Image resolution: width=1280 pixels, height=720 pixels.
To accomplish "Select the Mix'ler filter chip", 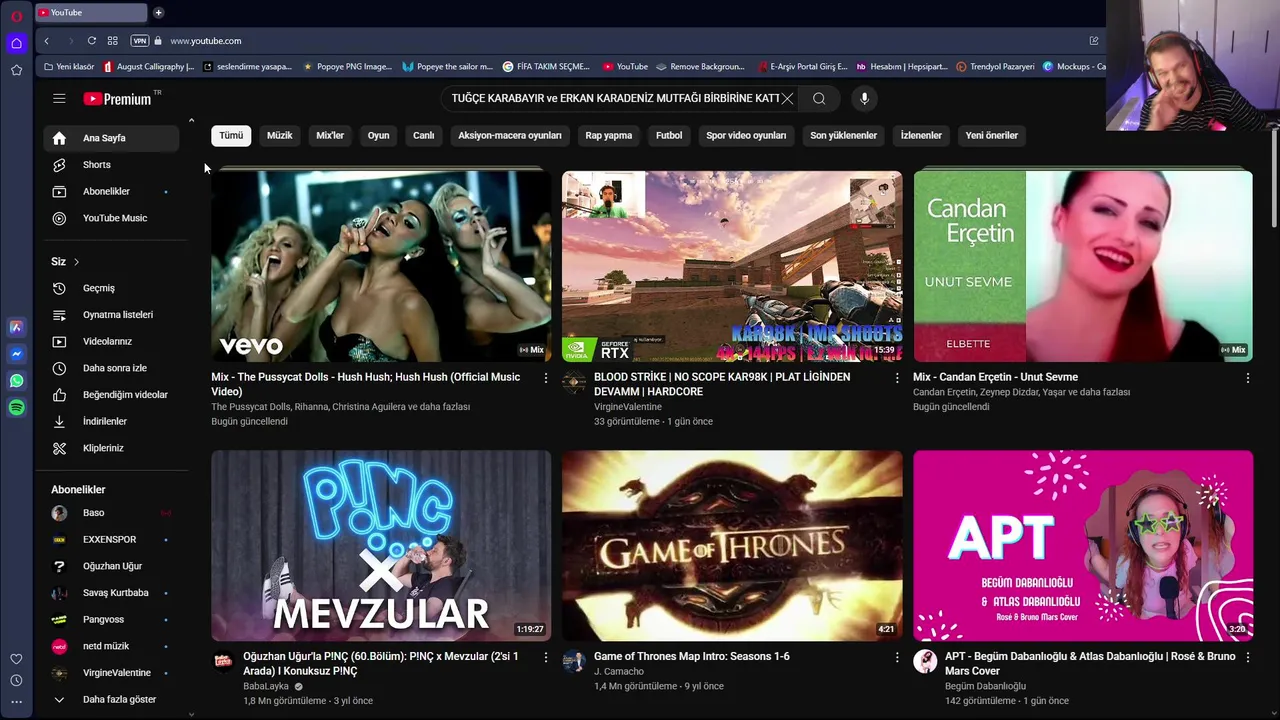I will click(330, 135).
